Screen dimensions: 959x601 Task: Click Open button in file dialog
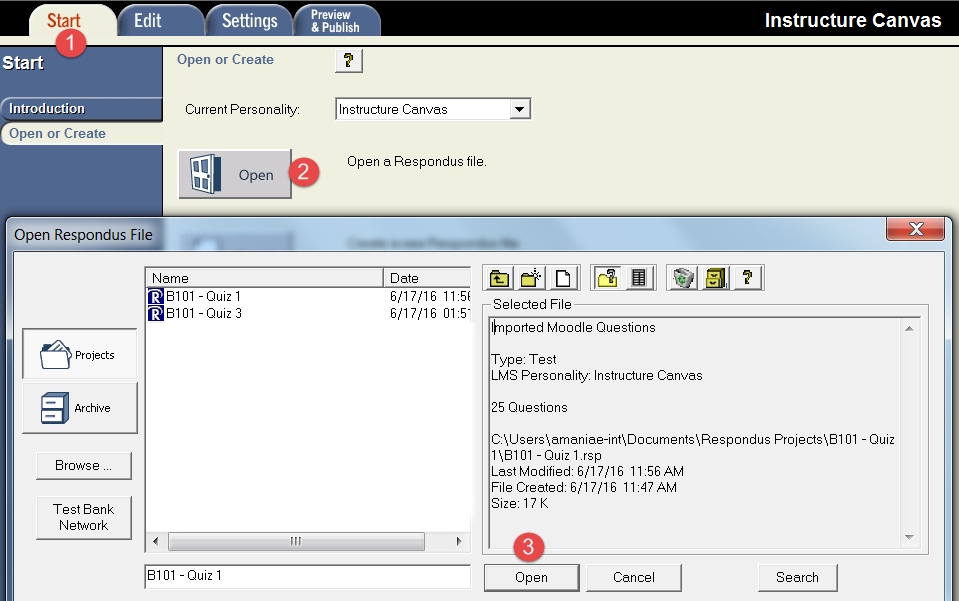(531, 577)
